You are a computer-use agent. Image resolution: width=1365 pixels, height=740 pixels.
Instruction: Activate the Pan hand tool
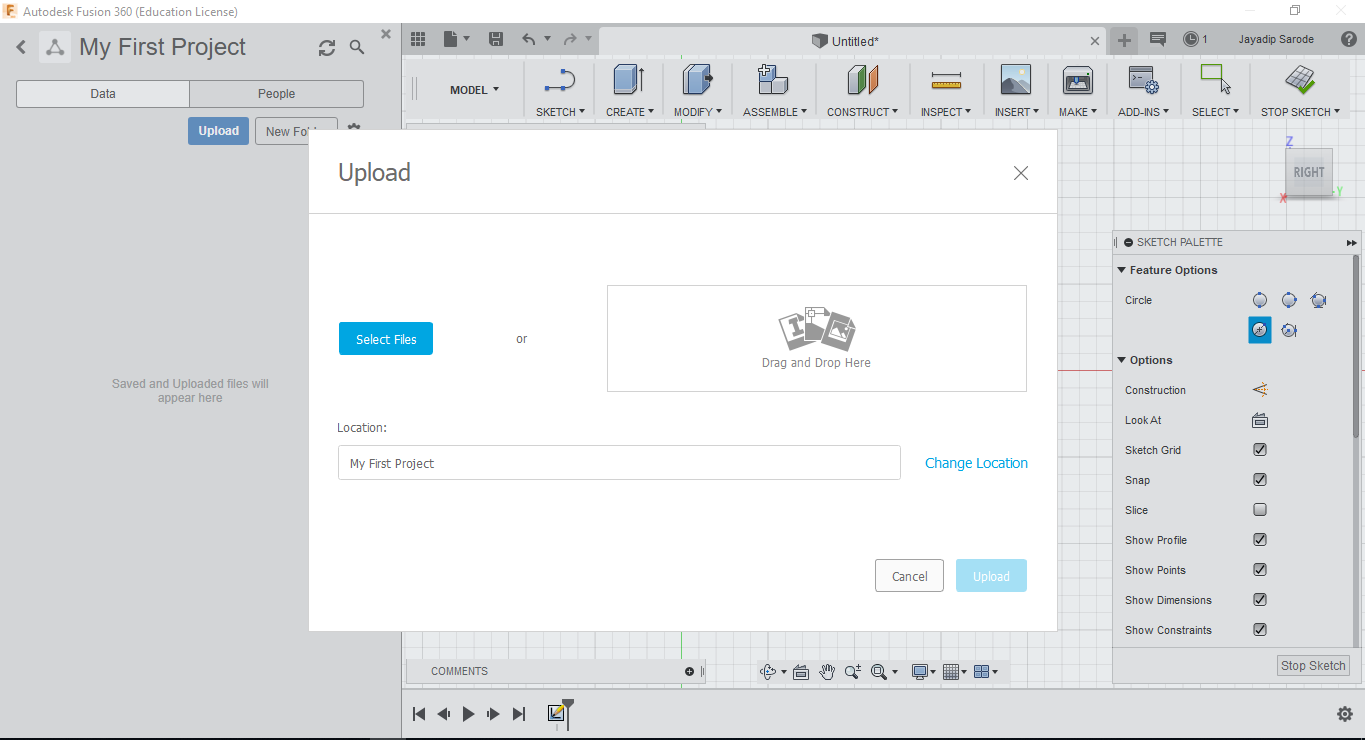pos(827,672)
